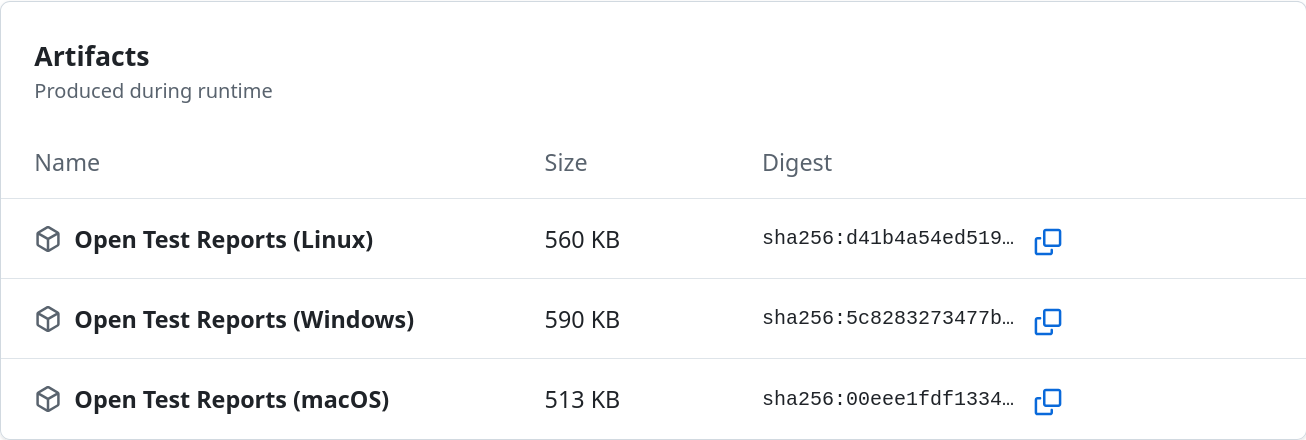
Task: Select the sha256:d41b4a54ed519 digest text
Action: [x=888, y=240]
